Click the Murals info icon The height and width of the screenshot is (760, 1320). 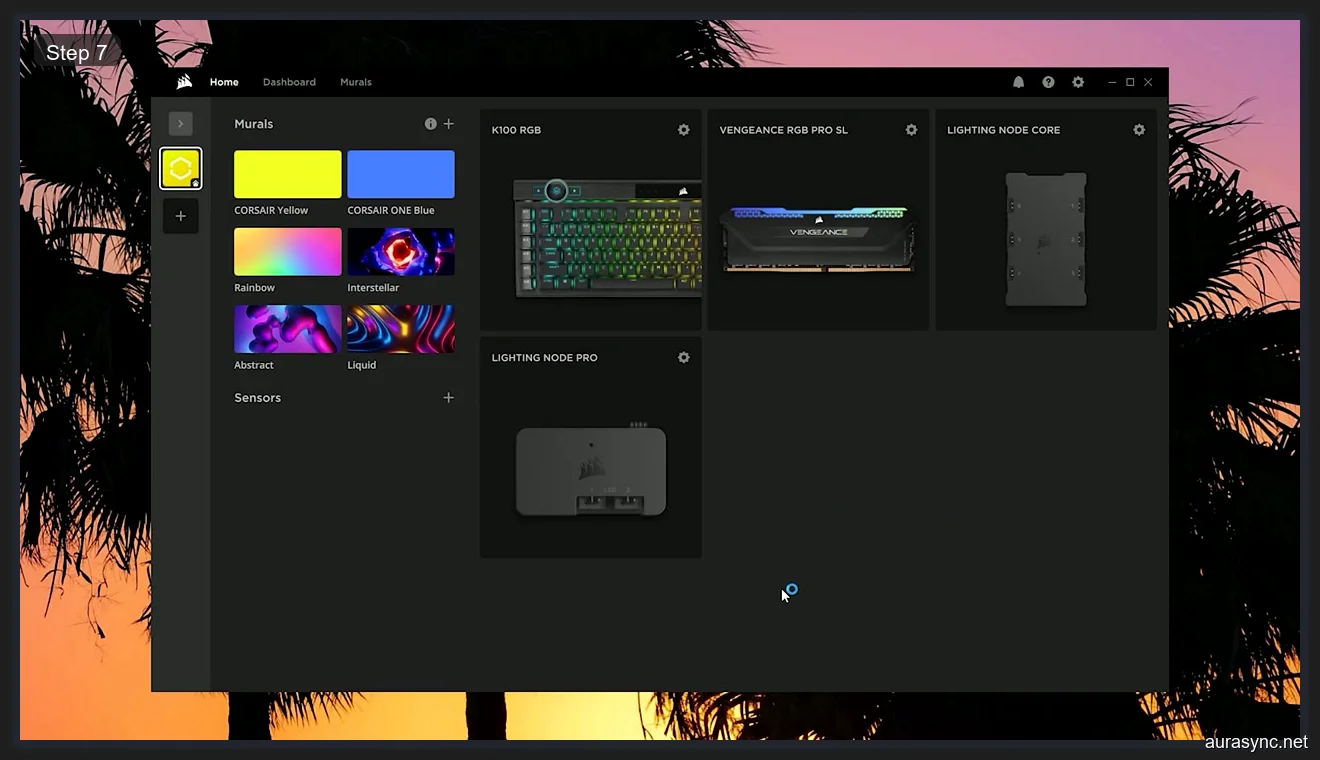430,123
